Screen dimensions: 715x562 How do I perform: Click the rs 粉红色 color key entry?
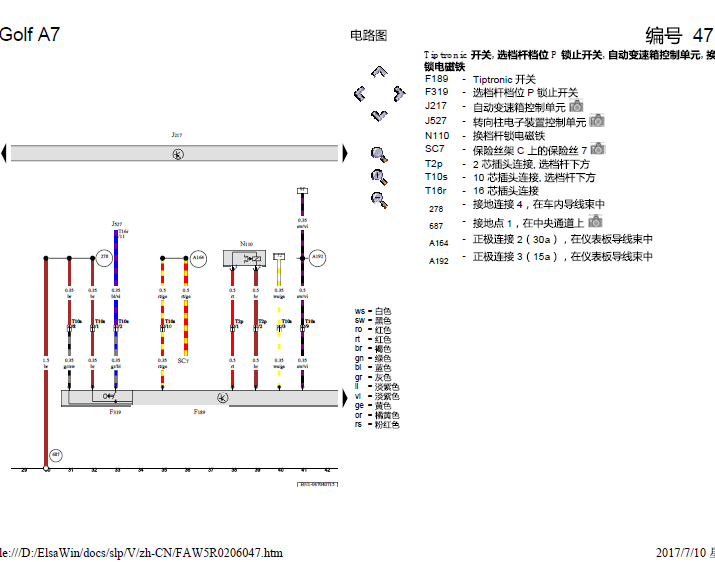click(x=377, y=425)
